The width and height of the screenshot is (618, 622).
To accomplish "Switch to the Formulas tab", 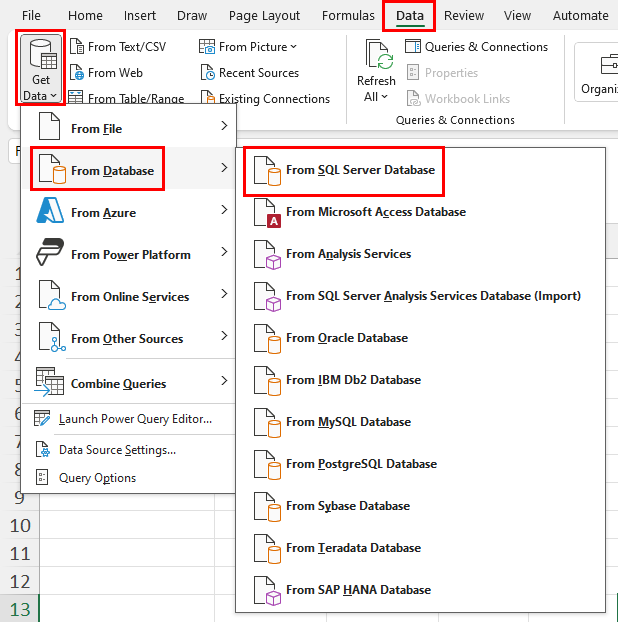I will (348, 15).
